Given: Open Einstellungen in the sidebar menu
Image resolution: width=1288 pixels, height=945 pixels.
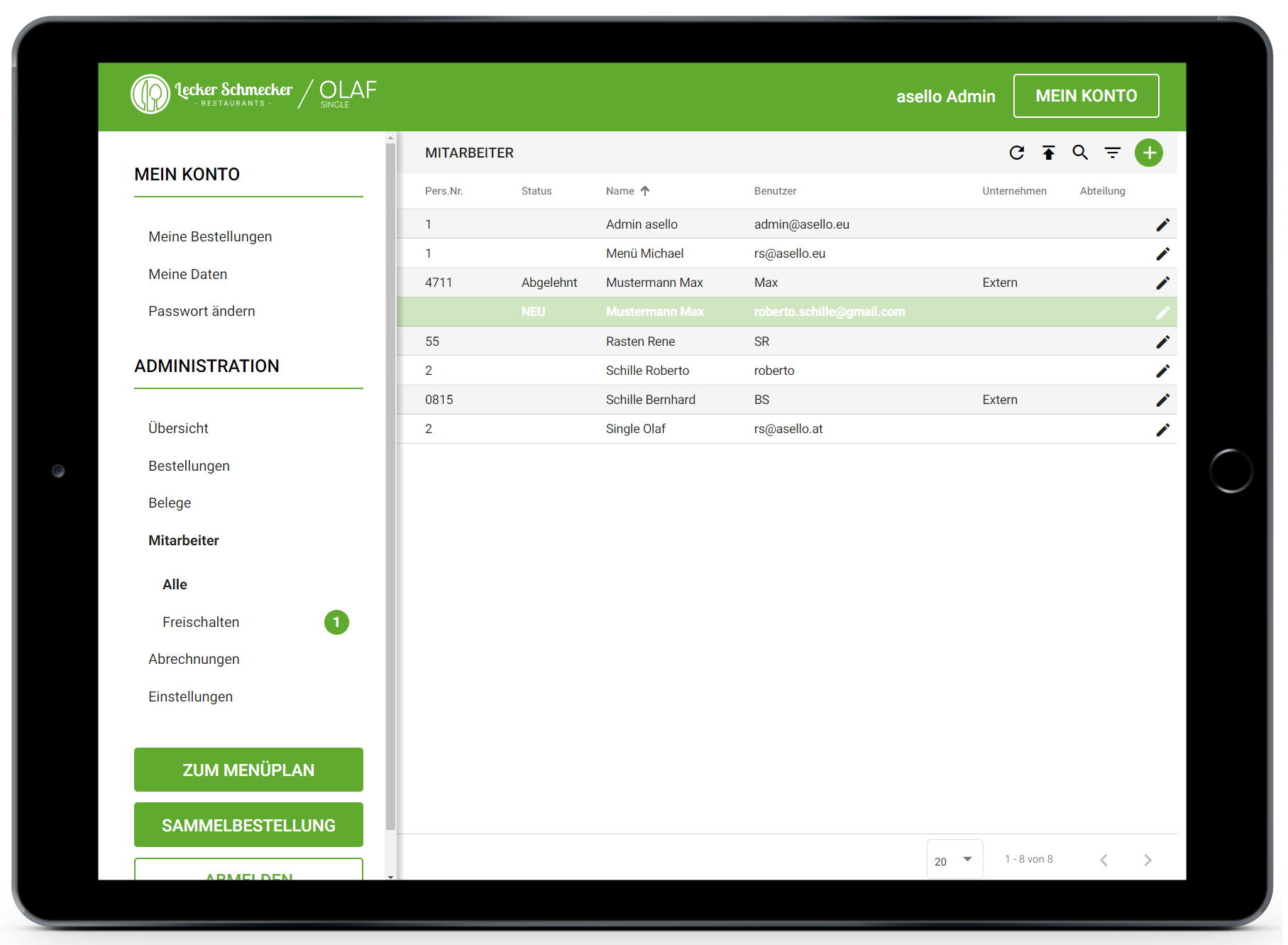Looking at the screenshot, I should point(190,697).
